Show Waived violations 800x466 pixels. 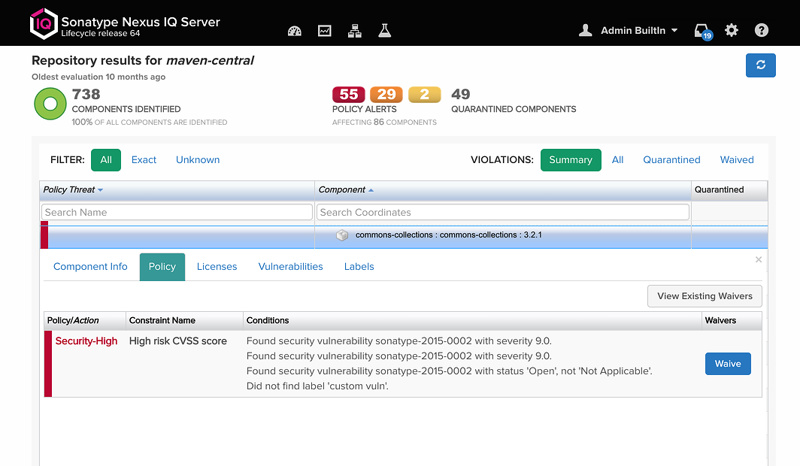[x=737, y=160]
